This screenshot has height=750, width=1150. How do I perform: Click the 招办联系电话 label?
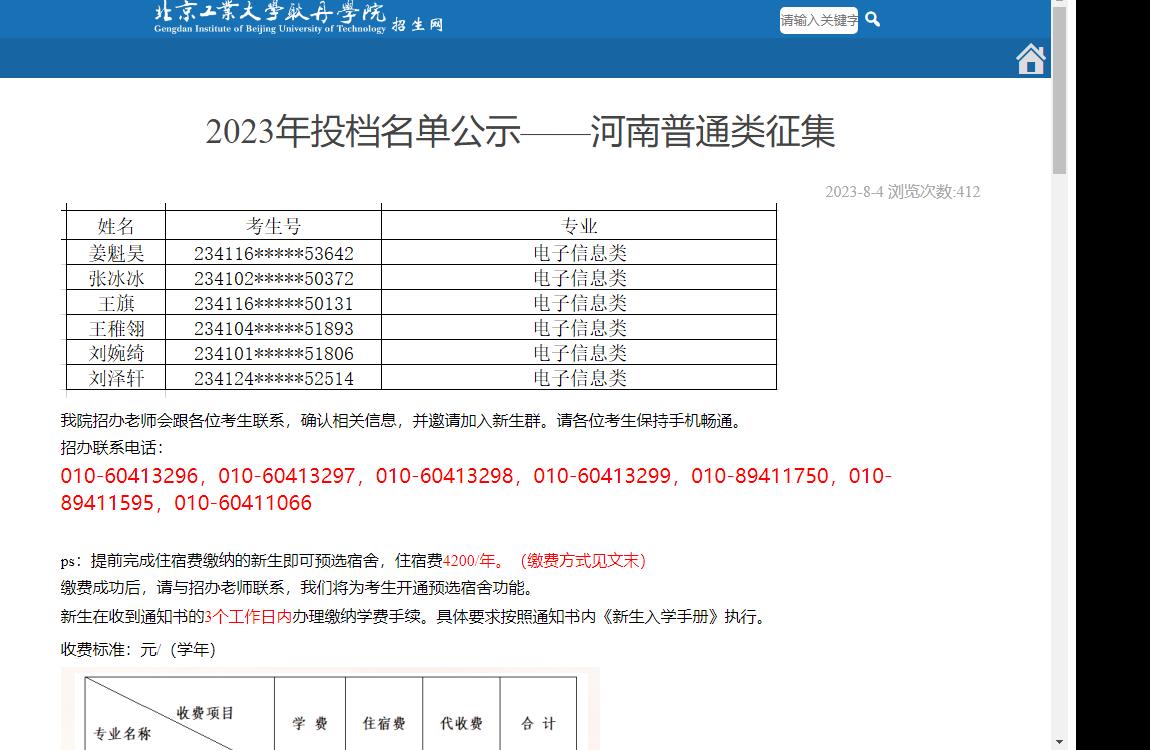click(x=111, y=447)
